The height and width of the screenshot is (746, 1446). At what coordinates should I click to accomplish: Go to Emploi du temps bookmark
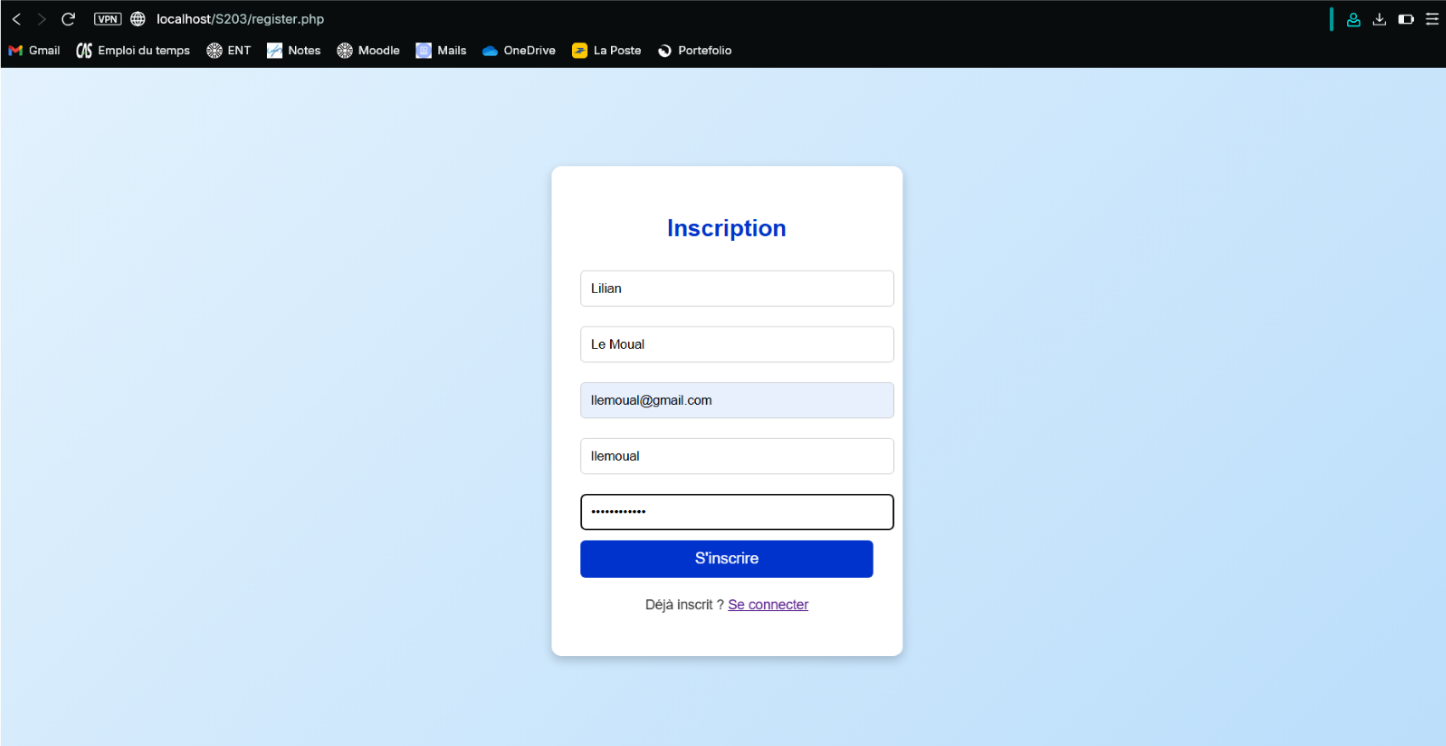133,50
